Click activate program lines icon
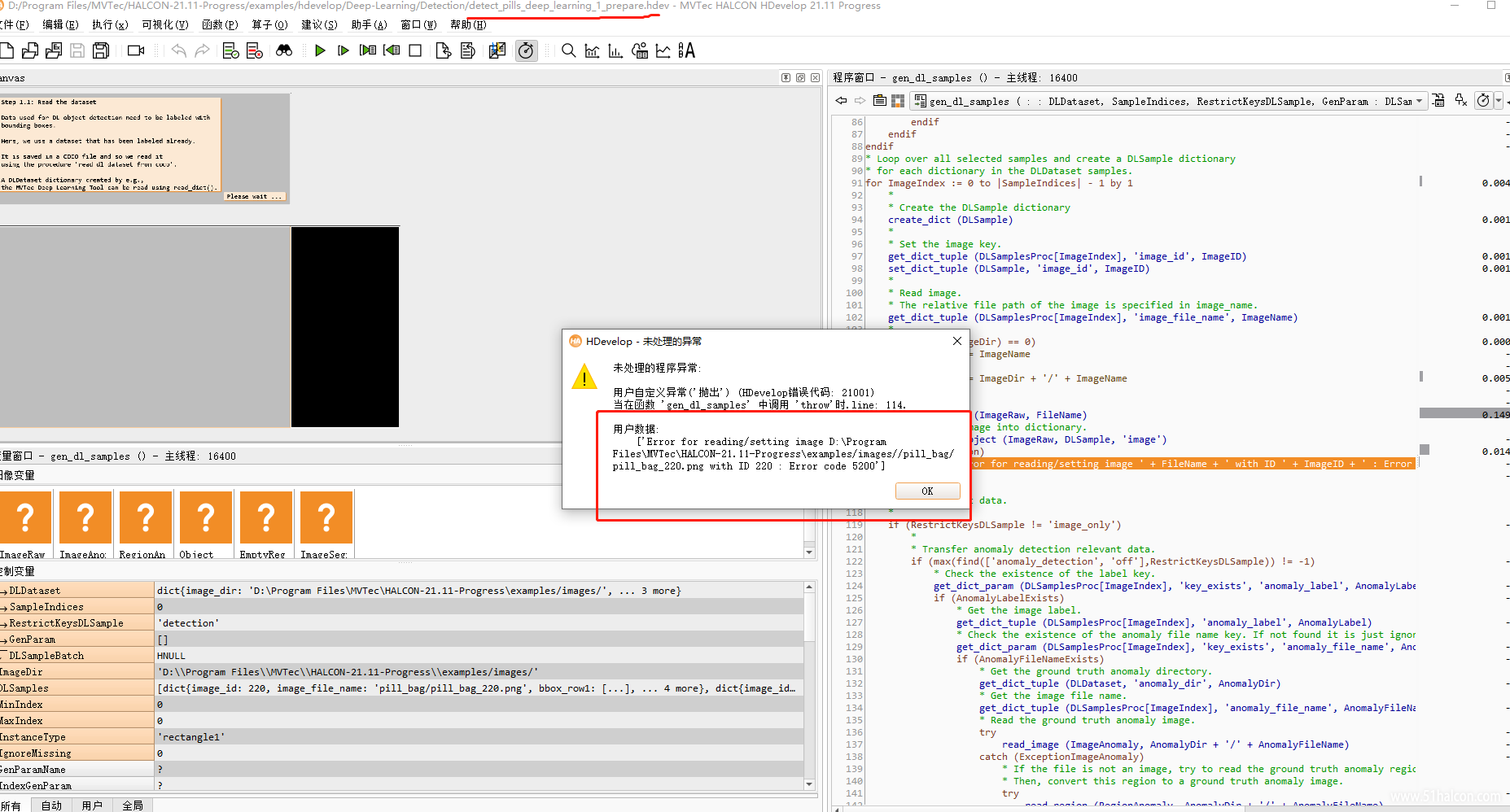The width and height of the screenshot is (1510, 812). point(231,50)
